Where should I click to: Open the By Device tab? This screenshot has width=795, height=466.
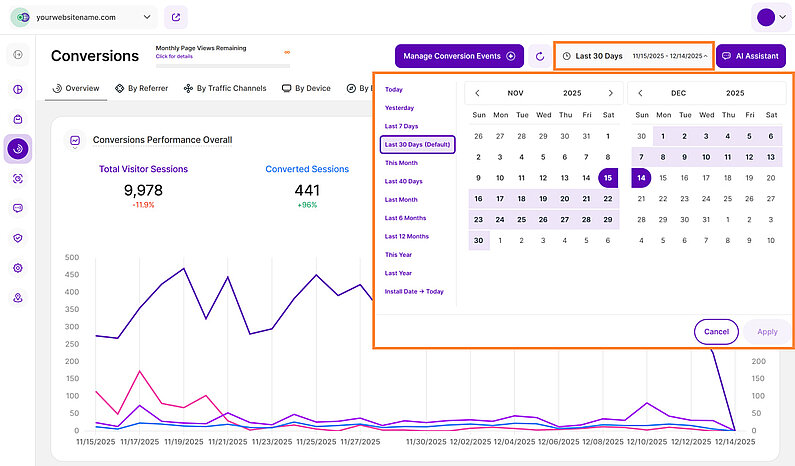coord(306,88)
